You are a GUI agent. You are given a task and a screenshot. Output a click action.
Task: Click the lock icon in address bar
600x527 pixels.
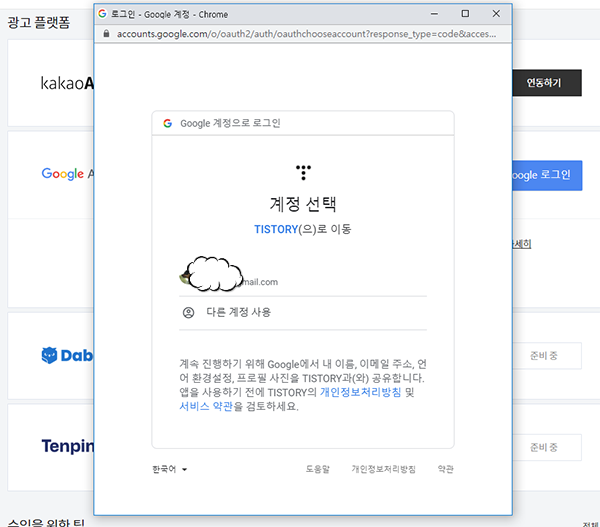point(107,34)
